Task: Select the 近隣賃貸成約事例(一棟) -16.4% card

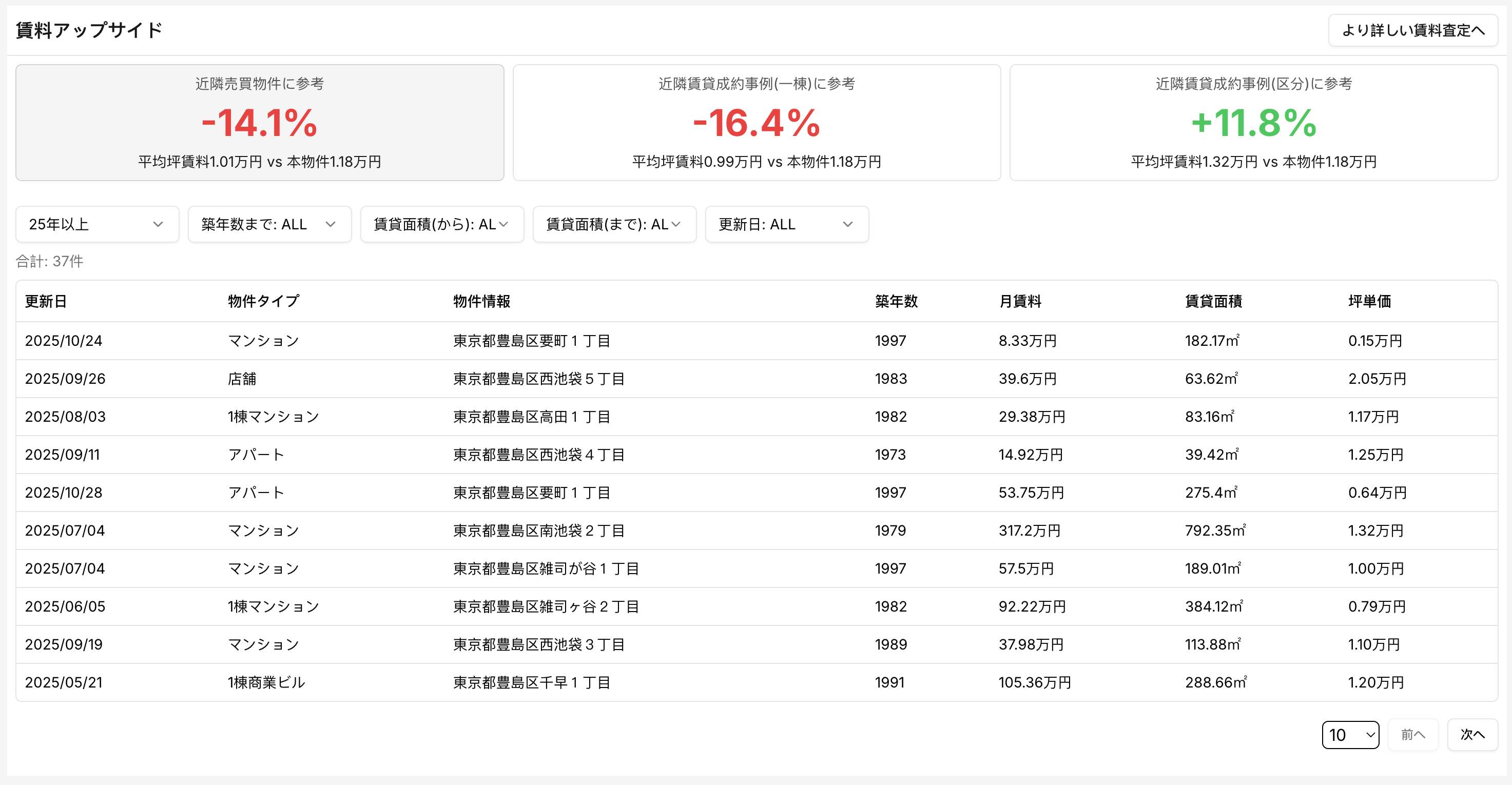Action: tap(756, 123)
